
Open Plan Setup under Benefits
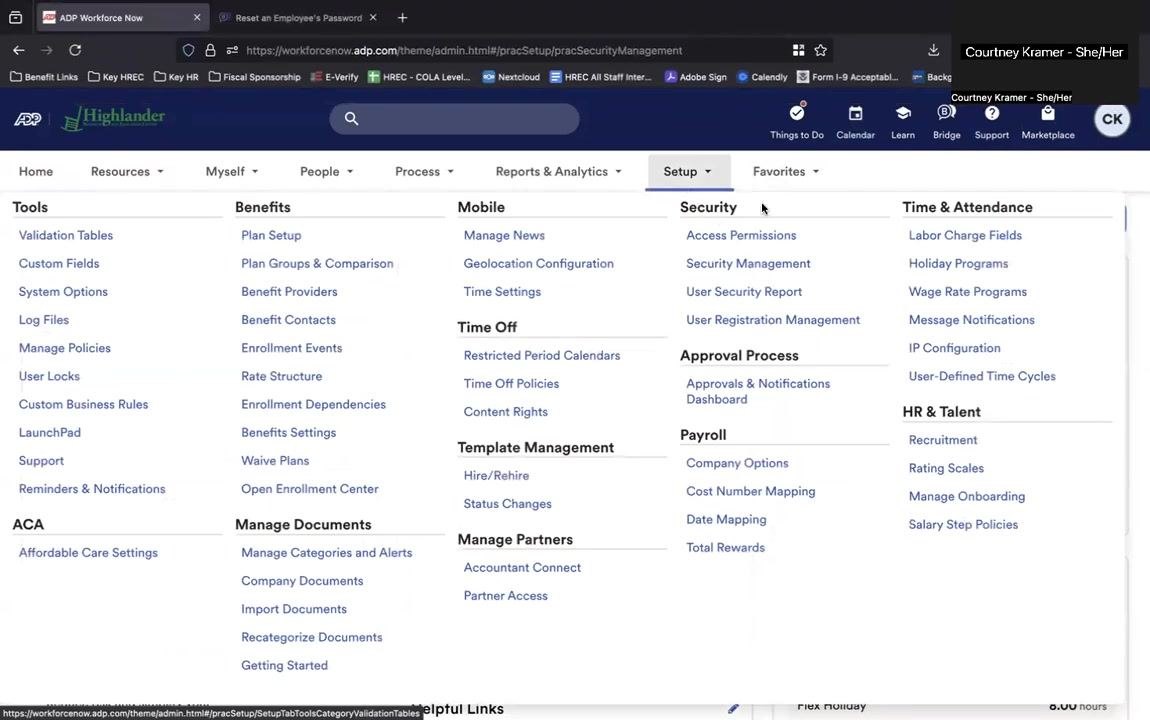pos(271,235)
